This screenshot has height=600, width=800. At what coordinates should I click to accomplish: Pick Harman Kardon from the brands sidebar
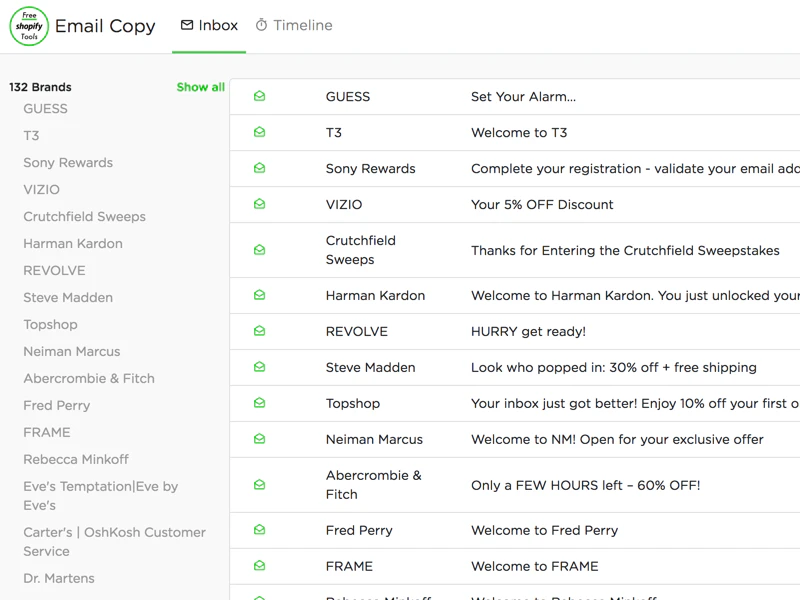[73, 244]
